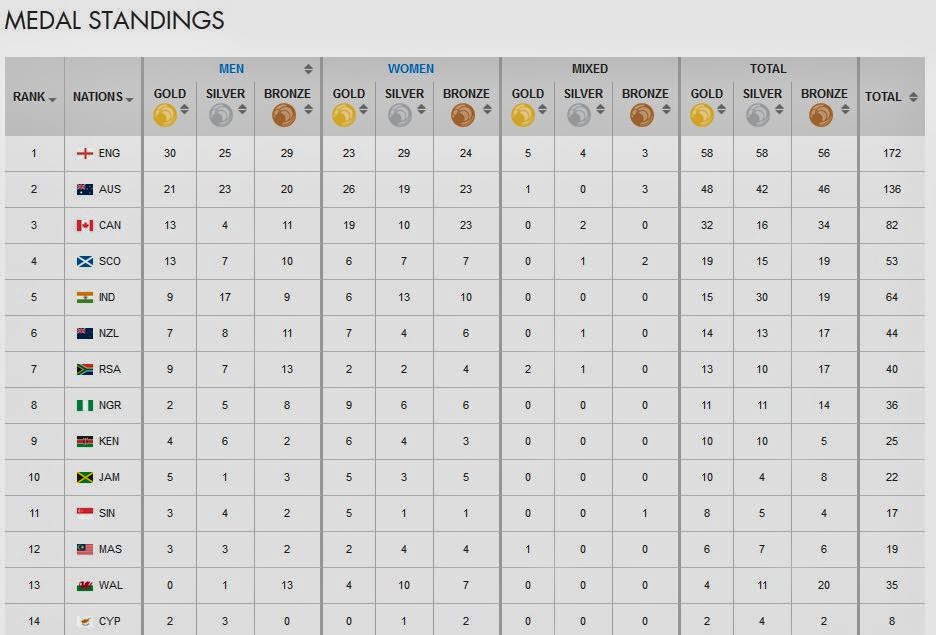Sort by Mixed silver using sort arrows

pos(600,109)
